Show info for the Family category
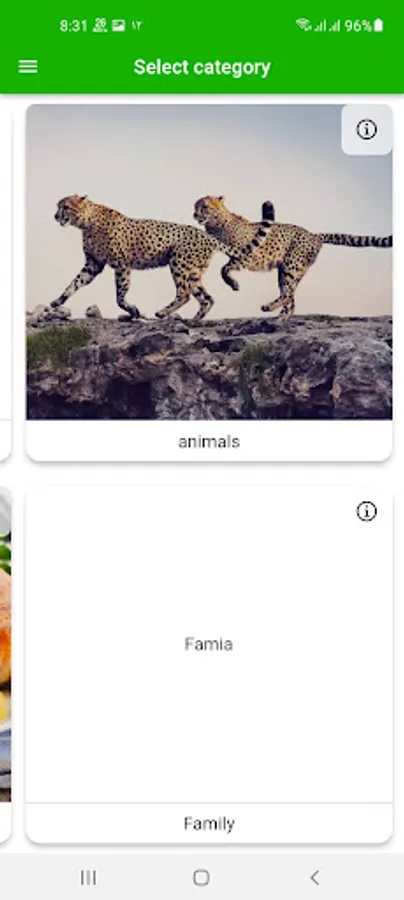 point(367,511)
